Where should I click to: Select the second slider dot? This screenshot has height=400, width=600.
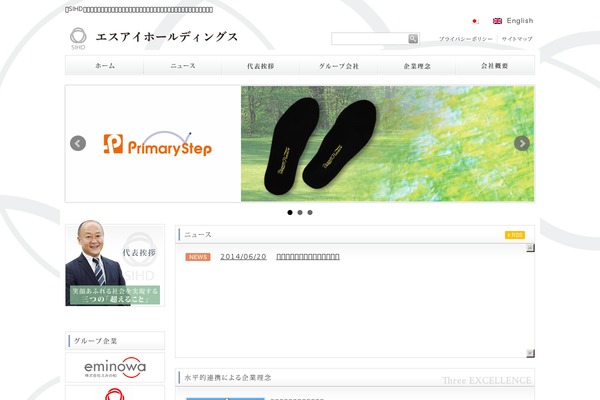[300, 212]
